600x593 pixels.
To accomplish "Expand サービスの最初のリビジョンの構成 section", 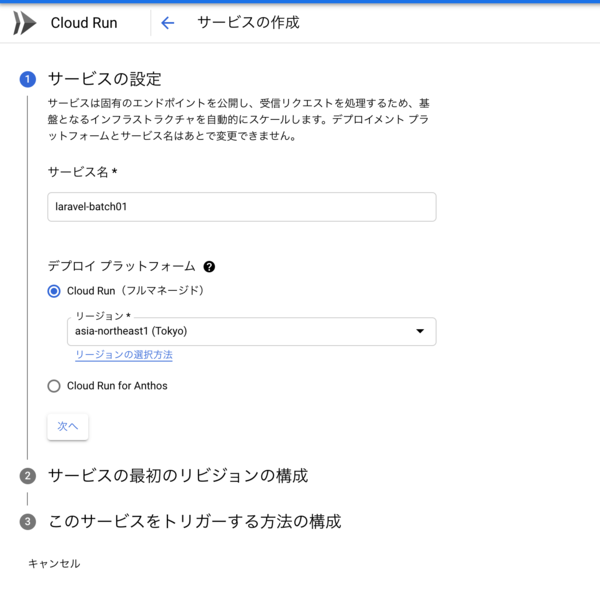I will [178, 476].
